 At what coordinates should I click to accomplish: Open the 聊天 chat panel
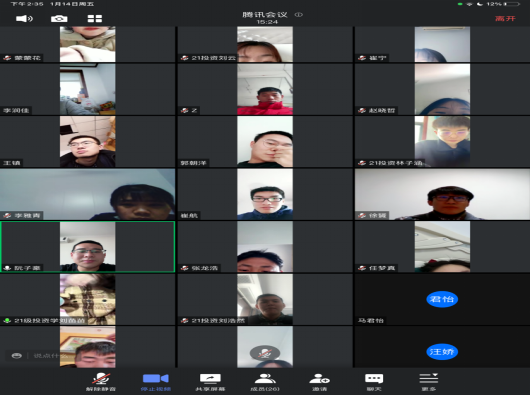[374, 382]
